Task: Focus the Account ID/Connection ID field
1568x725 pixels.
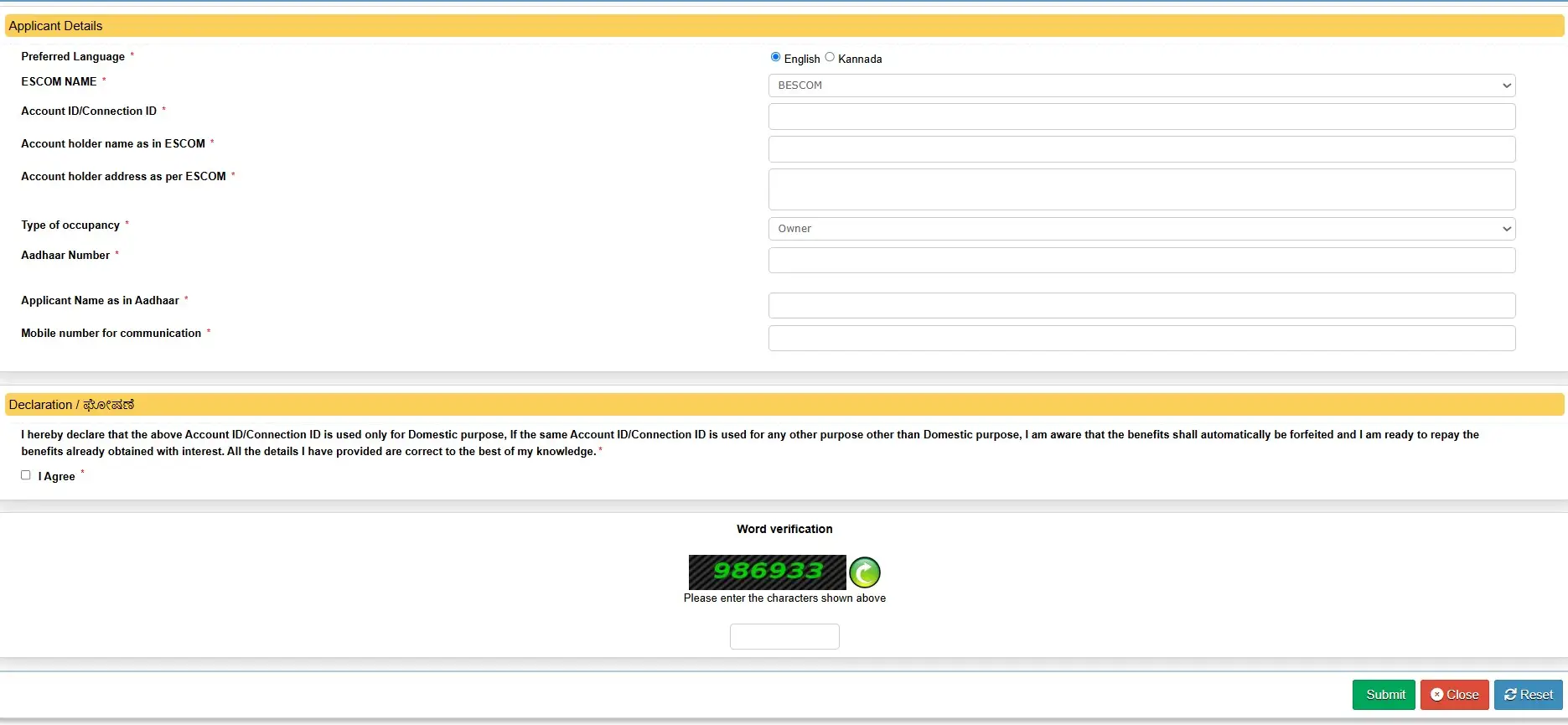Action: [x=1141, y=117]
